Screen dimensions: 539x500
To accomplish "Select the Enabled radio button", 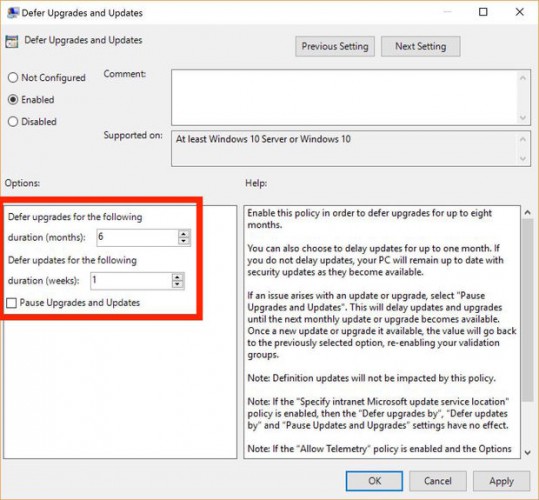I will tap(13, 100).
